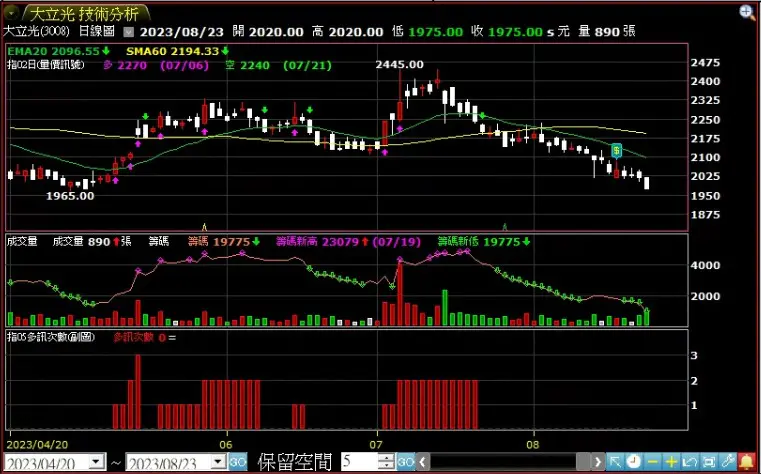Viewport: 761px width, 474px height.
Task: Click the 指02日(量價訊號) indicator label
Action: coord(46,65)
